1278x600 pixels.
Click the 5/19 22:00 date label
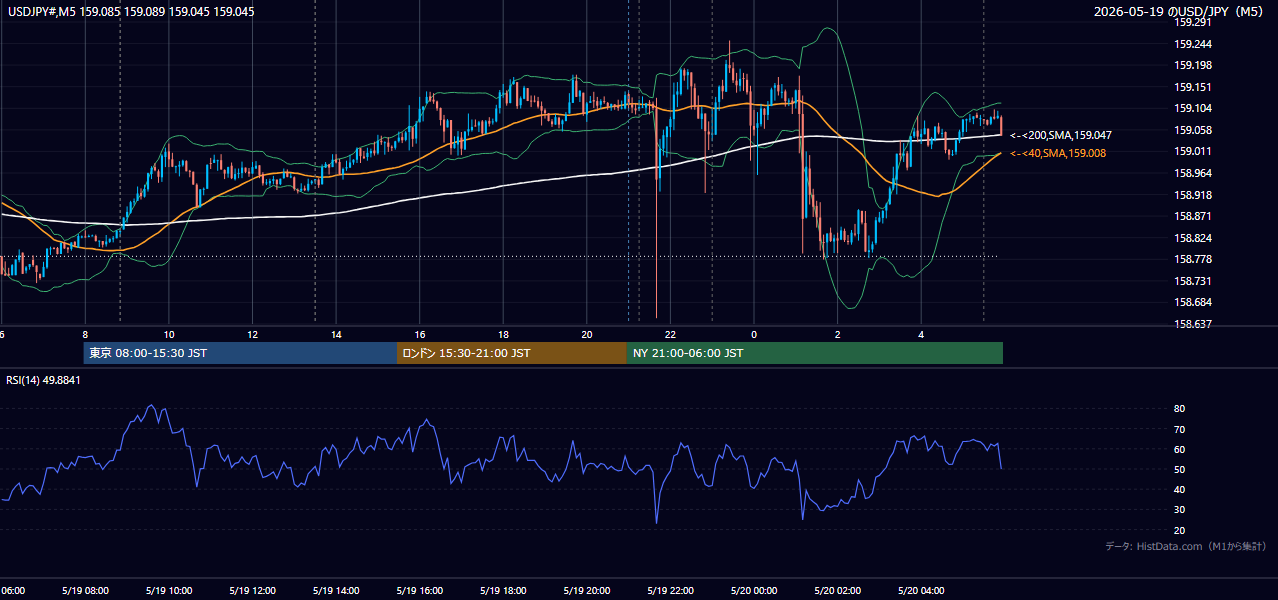coord(670,591)
